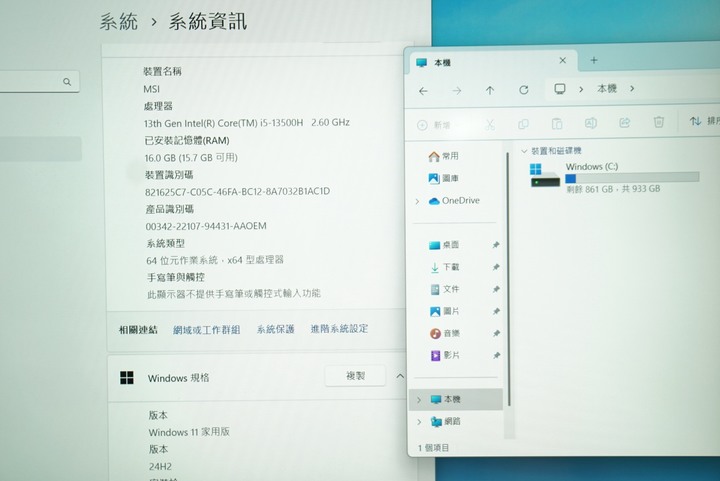Click the Forward arrow in File Explorer
This screenshot has height=481, width=720.
pos(456,91)
